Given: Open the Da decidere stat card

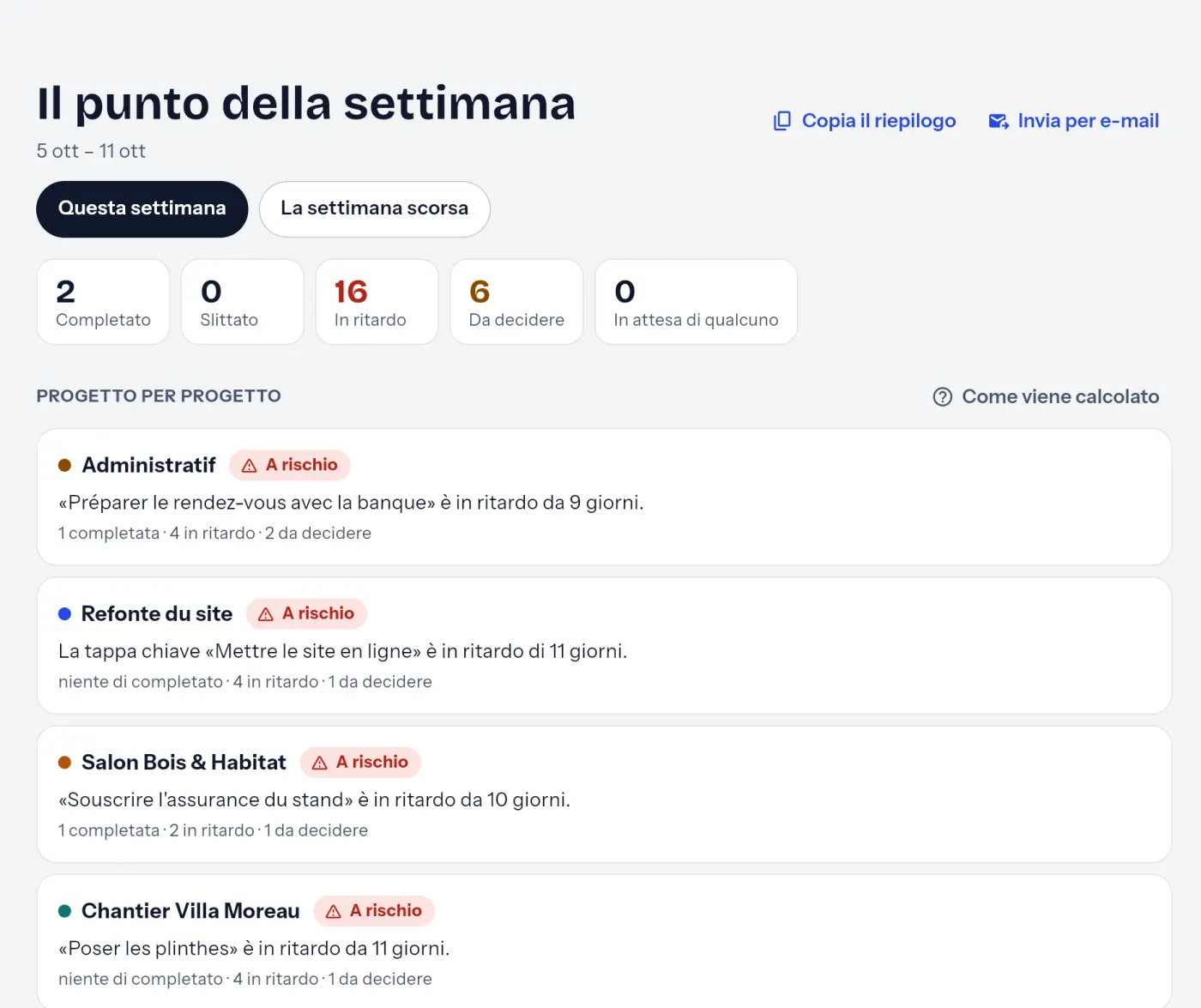Looking at the screenshot, I should (x=516, y=302).
